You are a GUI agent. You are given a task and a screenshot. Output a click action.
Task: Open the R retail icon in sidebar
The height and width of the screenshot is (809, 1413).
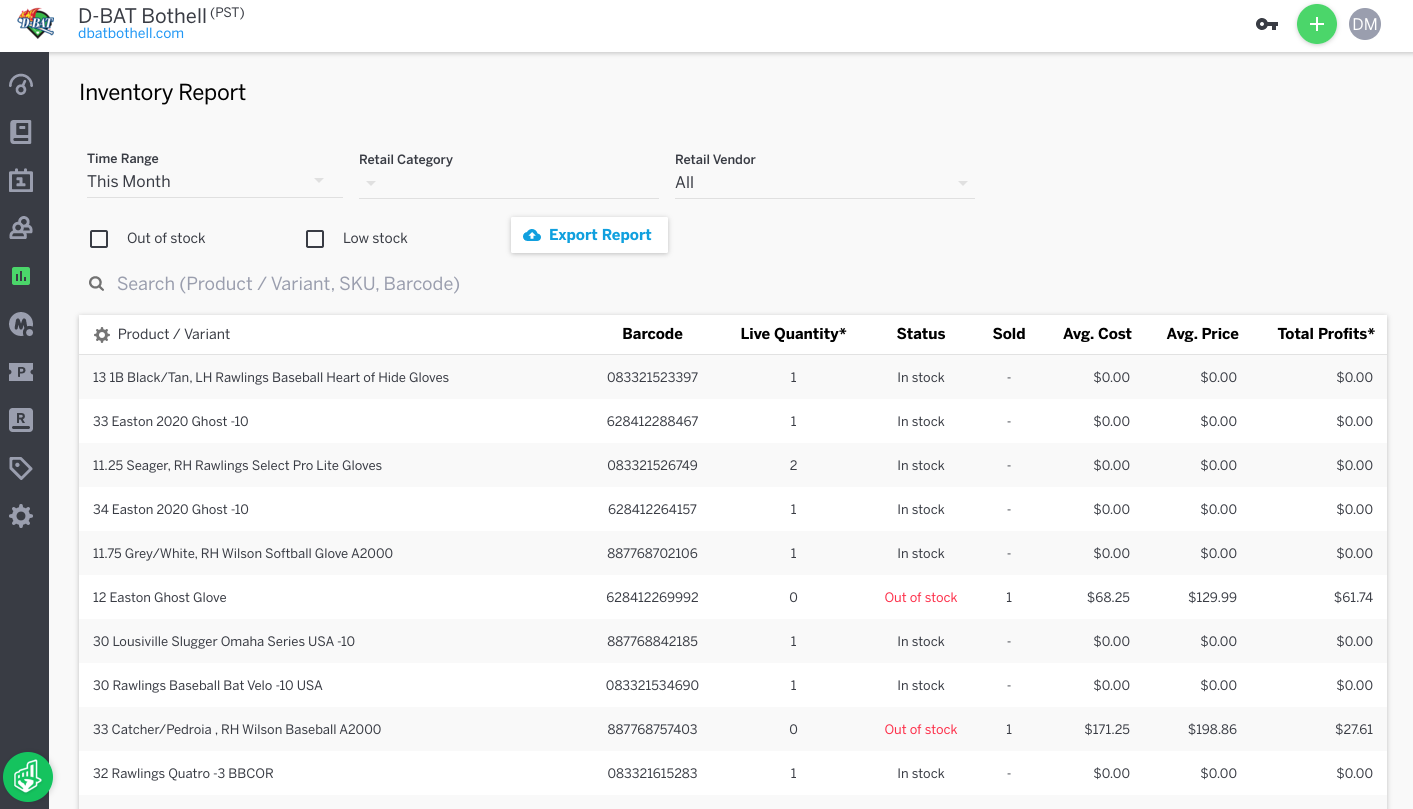[x=21, y=420]
